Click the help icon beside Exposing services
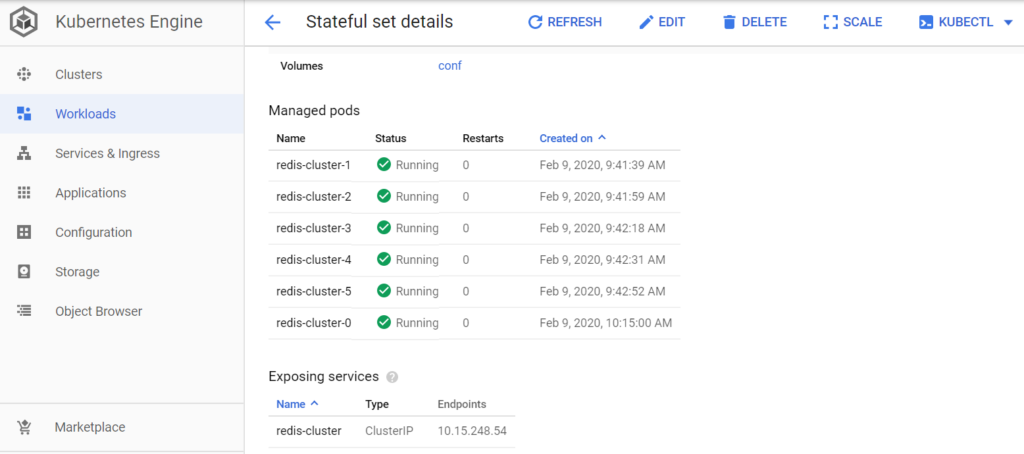1024x454 pixels. 392,377
